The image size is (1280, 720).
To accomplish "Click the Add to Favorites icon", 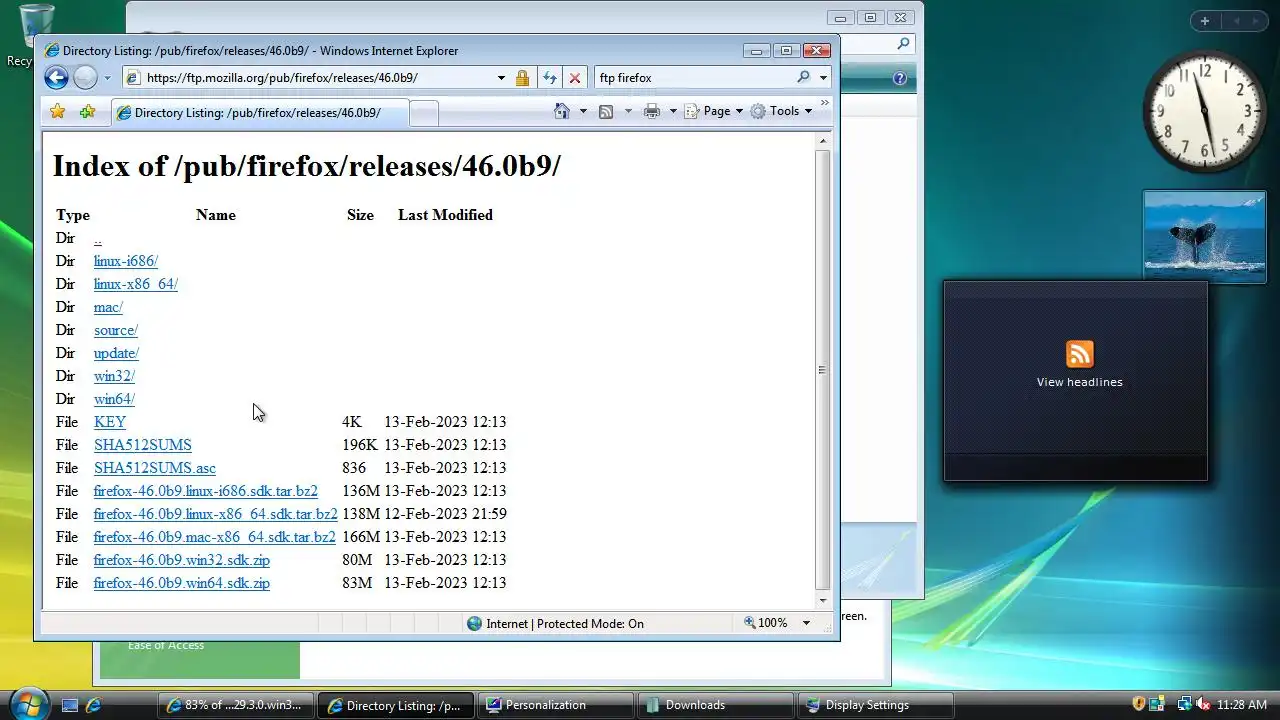I will click(87, 111).
